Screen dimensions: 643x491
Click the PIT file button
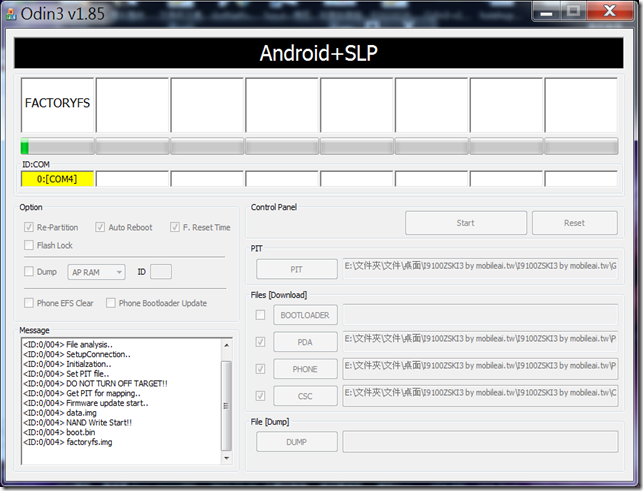click(x=297, y=269)
